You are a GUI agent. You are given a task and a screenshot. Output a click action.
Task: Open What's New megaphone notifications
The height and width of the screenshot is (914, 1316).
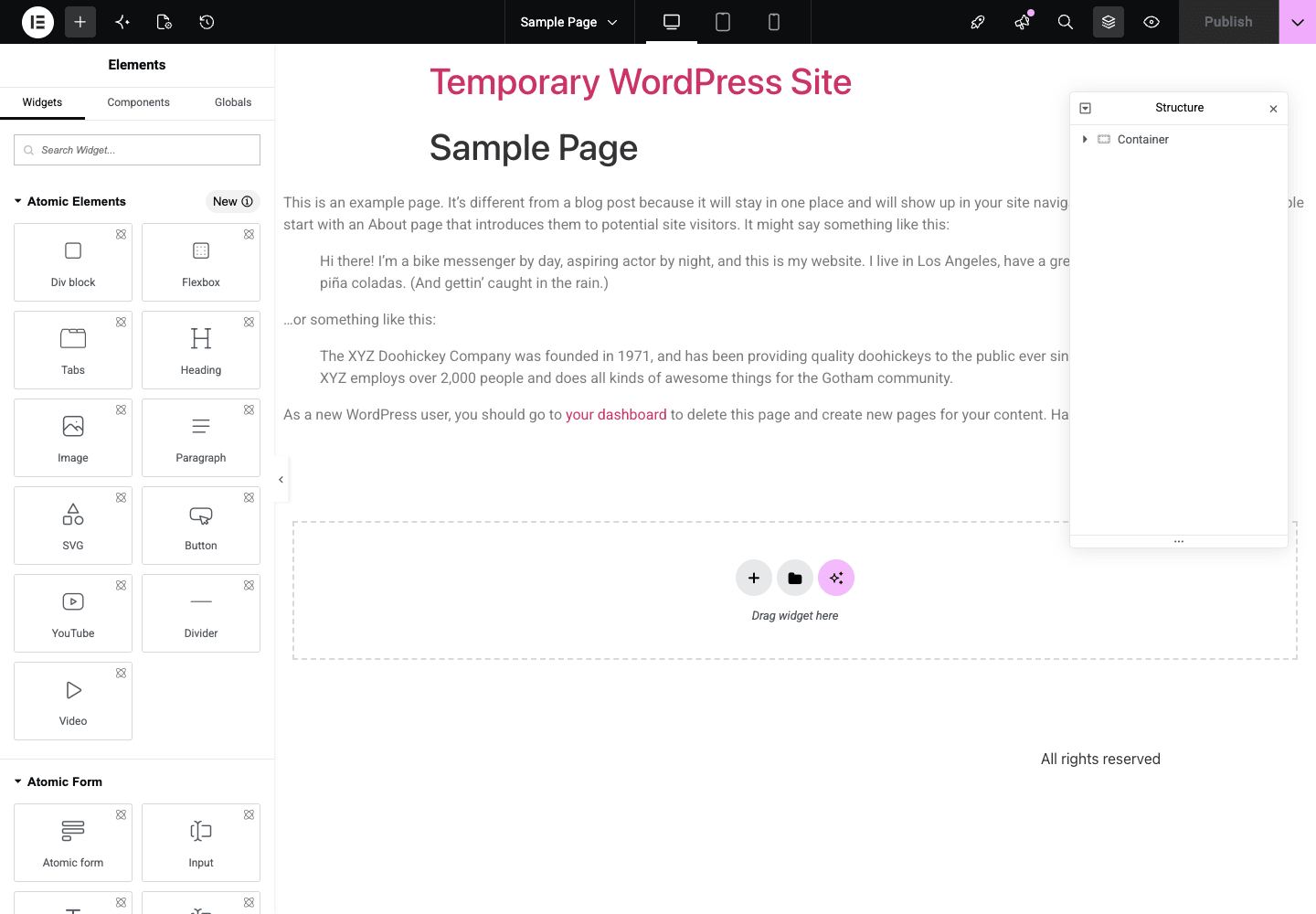coord(1022,22)
